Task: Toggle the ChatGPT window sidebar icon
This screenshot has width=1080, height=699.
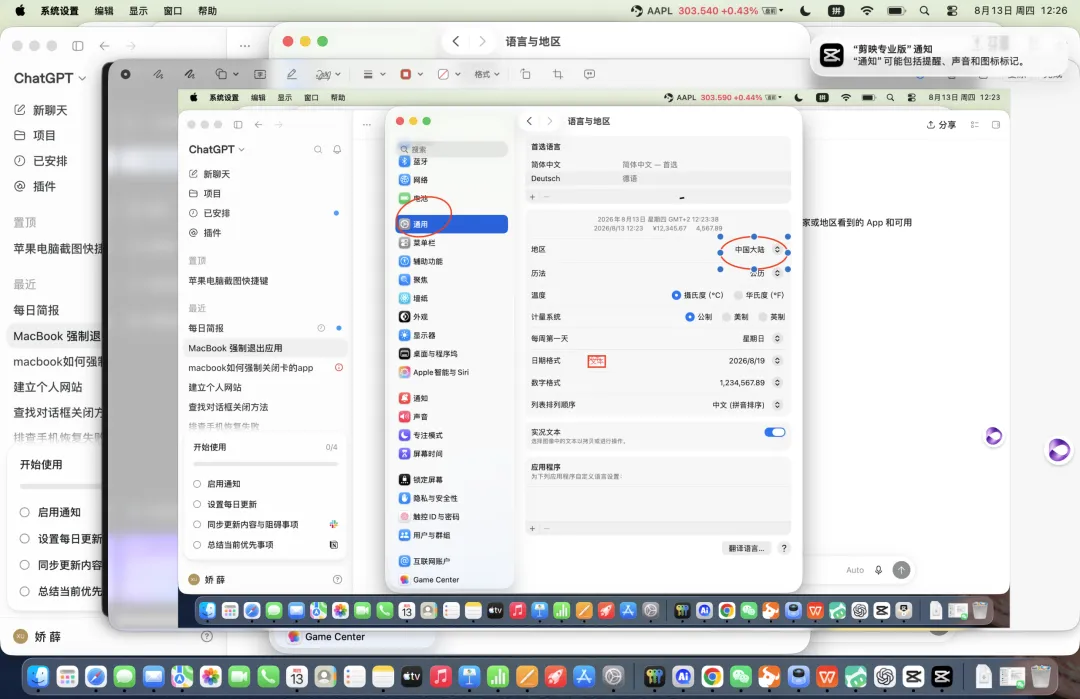Action: 78,45
